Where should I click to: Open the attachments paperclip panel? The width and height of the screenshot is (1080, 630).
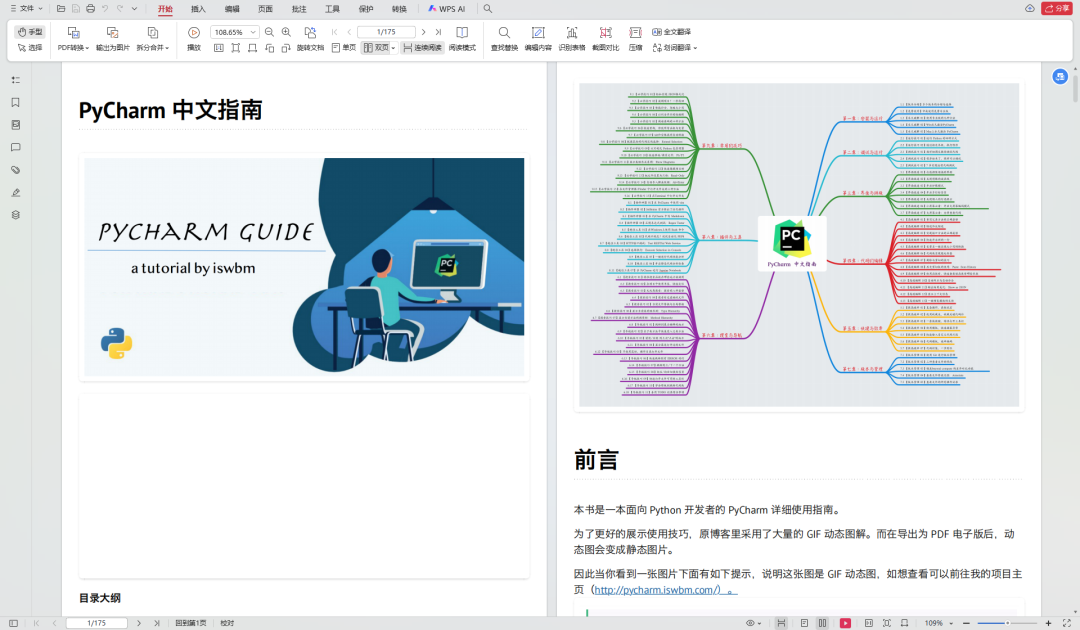tap(16, 169)
